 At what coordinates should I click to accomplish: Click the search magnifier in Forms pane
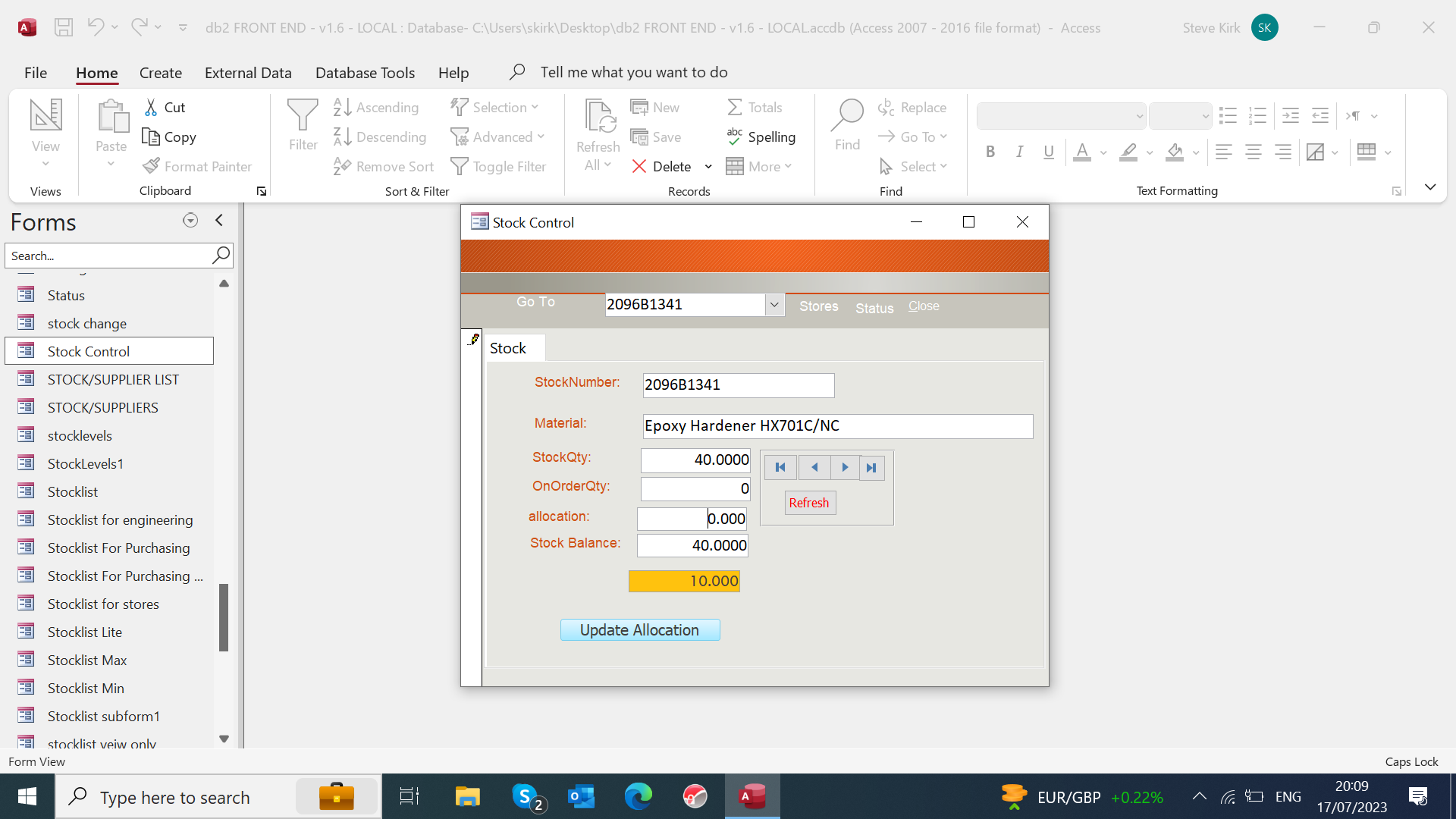click(221, 256)
